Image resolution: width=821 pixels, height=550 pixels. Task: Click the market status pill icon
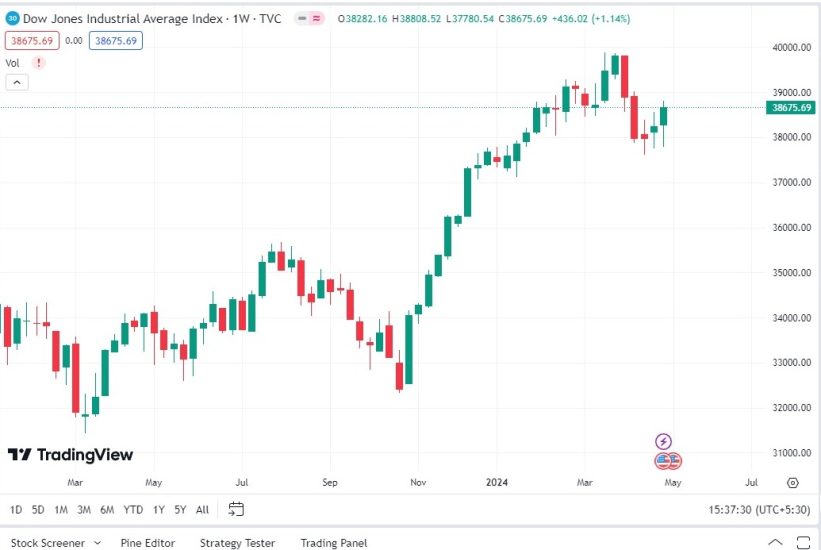(308, 18)
